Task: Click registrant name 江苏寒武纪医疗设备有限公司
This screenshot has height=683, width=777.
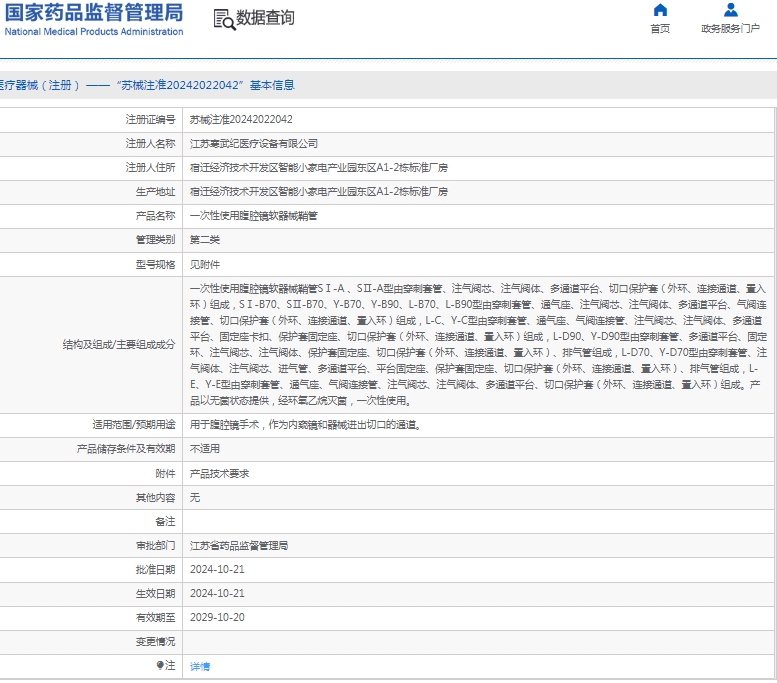Action: [x=254, y=144]
